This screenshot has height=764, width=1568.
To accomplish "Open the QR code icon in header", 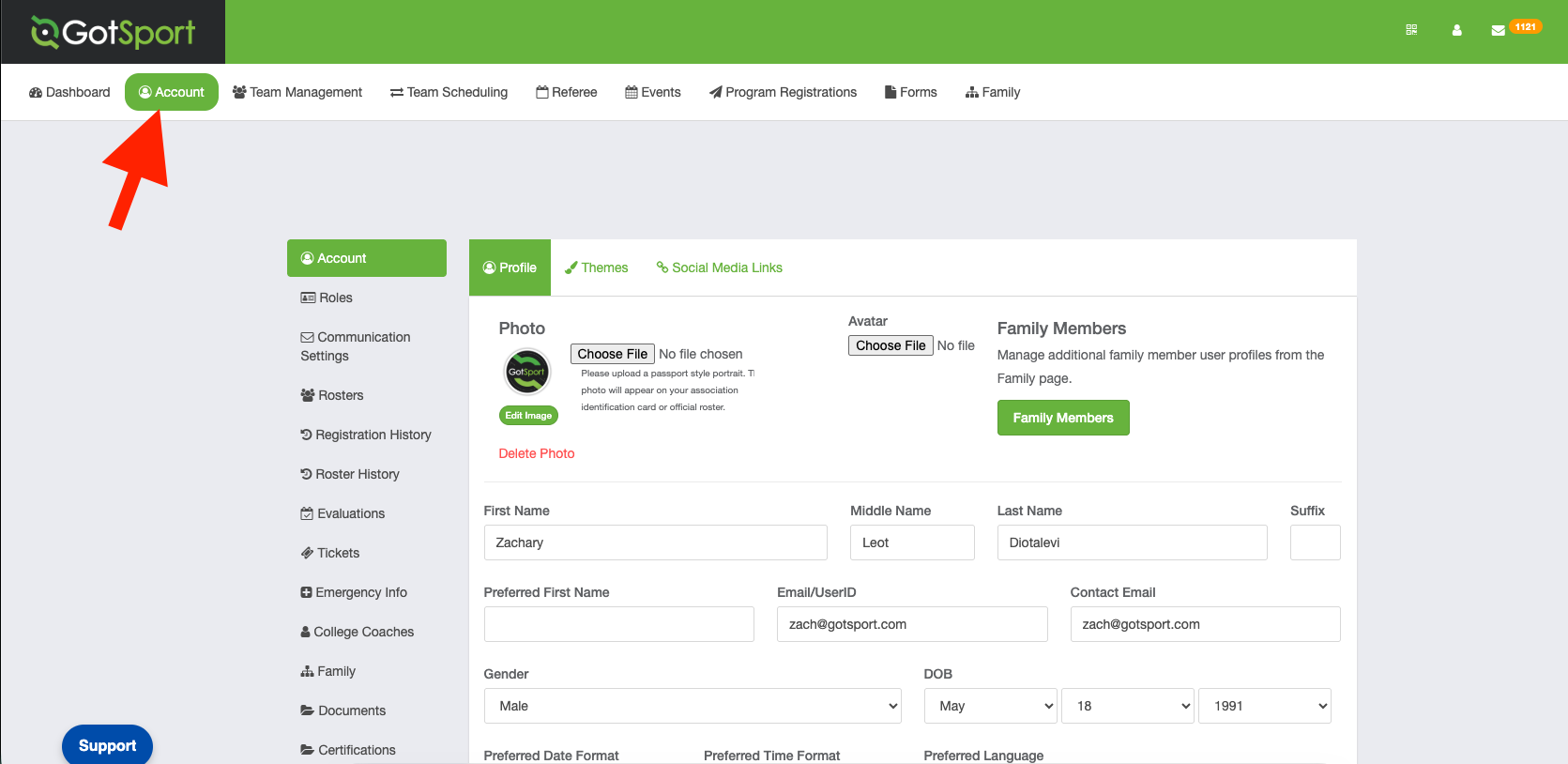I will [1411, 30].
